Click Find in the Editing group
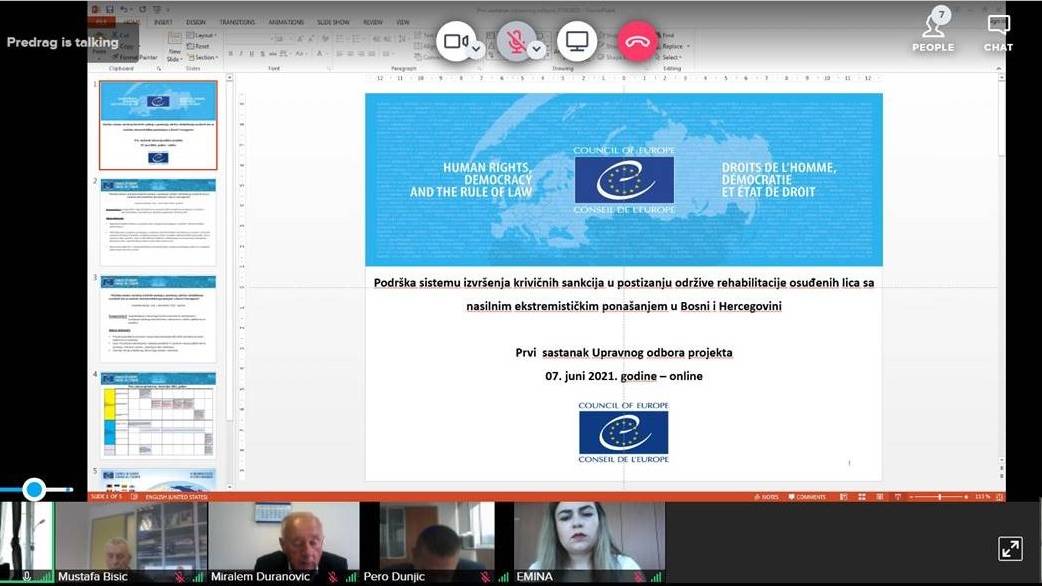The image size is (1042, 586). pyautogui.click(x=665, y=35)
